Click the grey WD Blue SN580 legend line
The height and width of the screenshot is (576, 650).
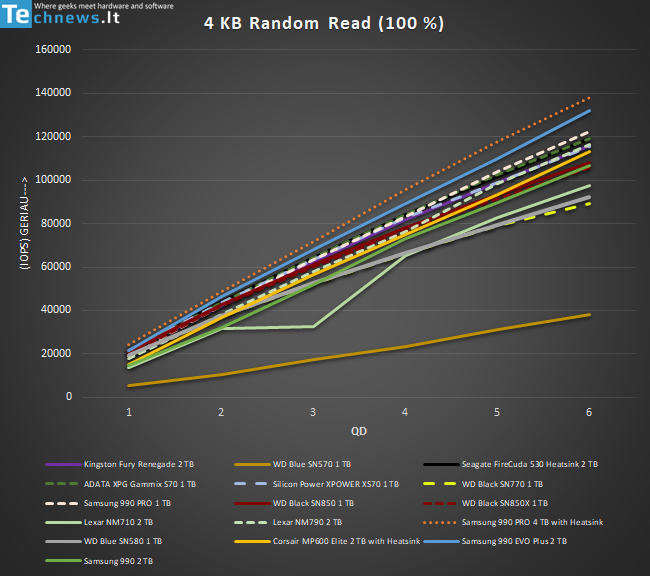tap(63, 542)
